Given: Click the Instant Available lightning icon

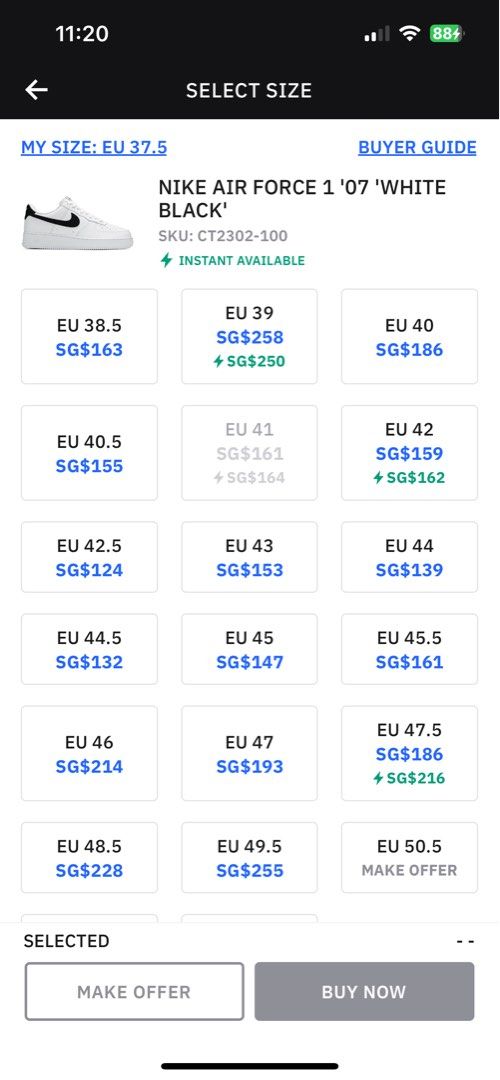Looking at the screenshot, I should pyautogui.click(x=166, y=260).
